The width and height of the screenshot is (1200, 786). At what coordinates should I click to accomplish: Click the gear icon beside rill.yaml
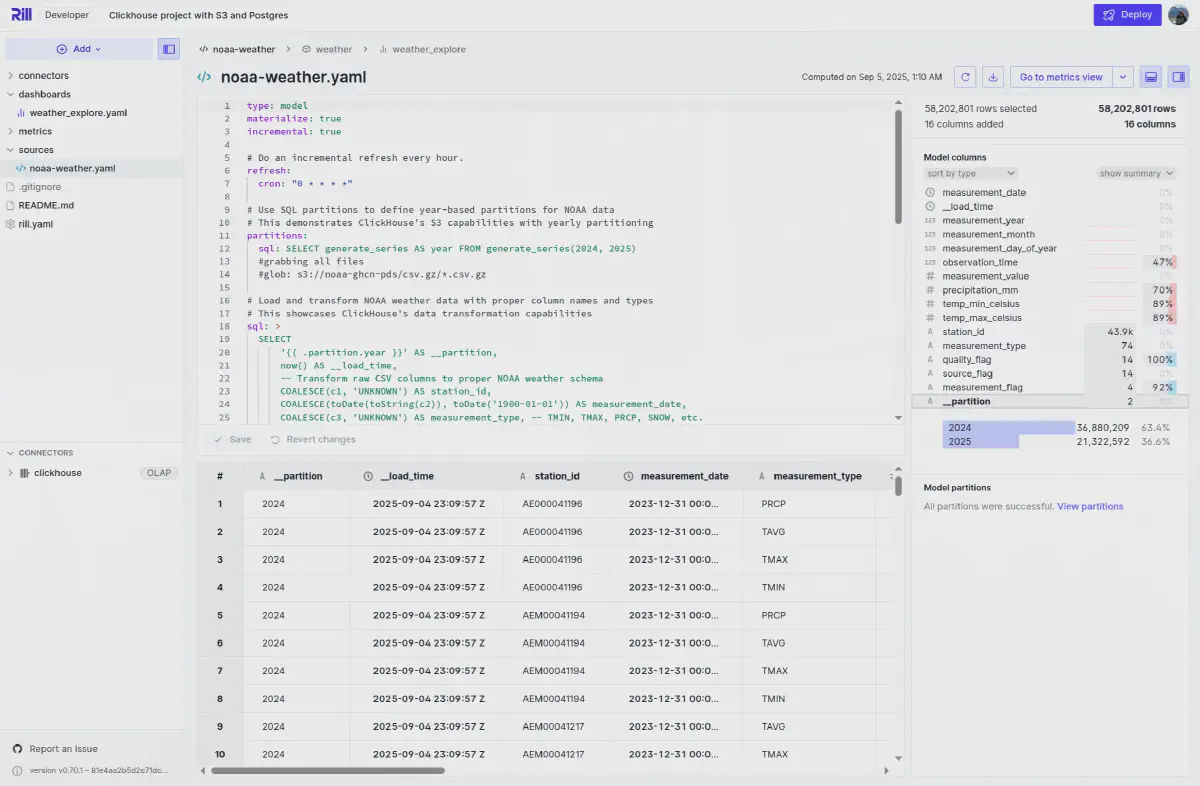point(10,224)
